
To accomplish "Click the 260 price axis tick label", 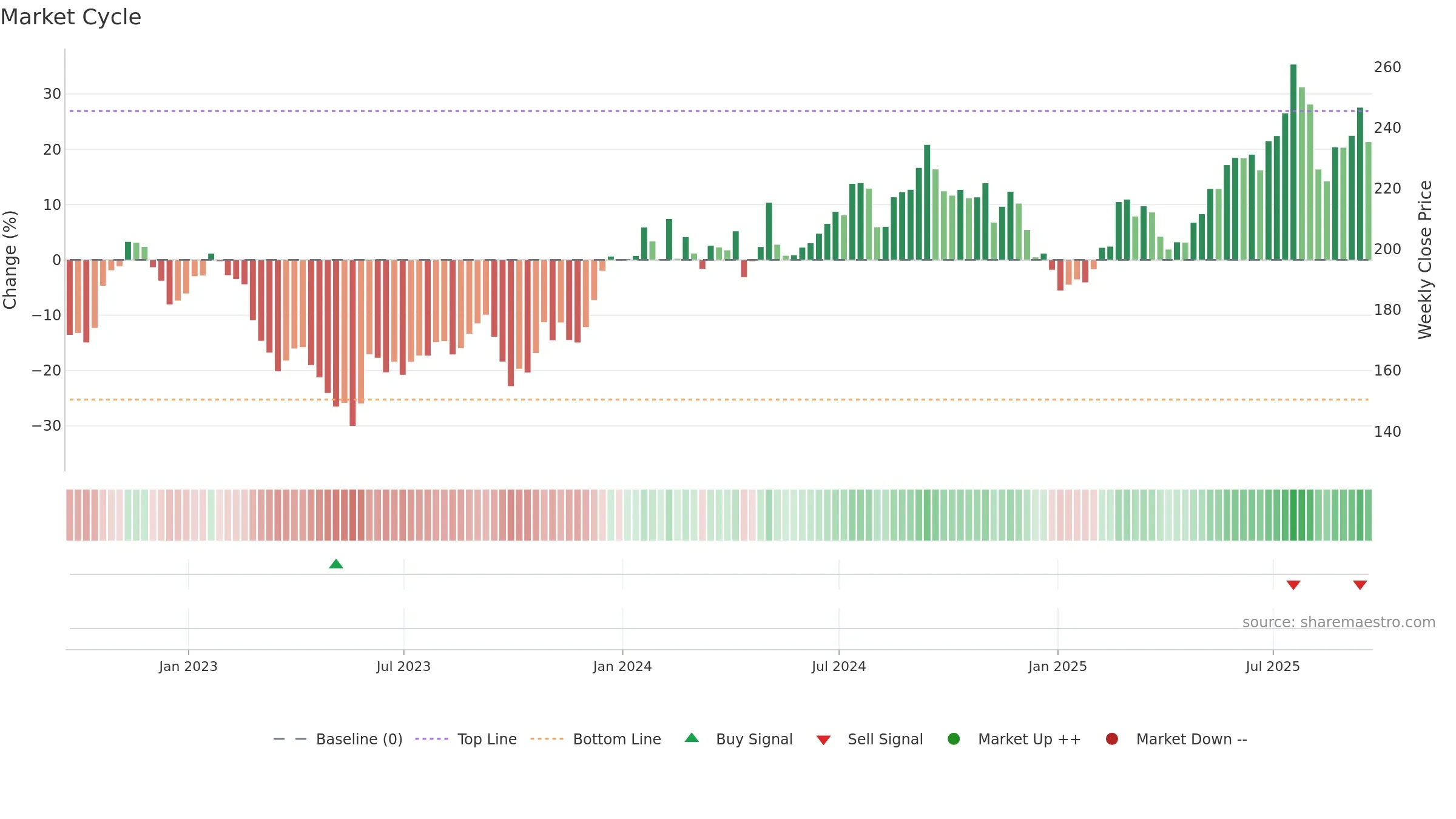I will 1387,67.
